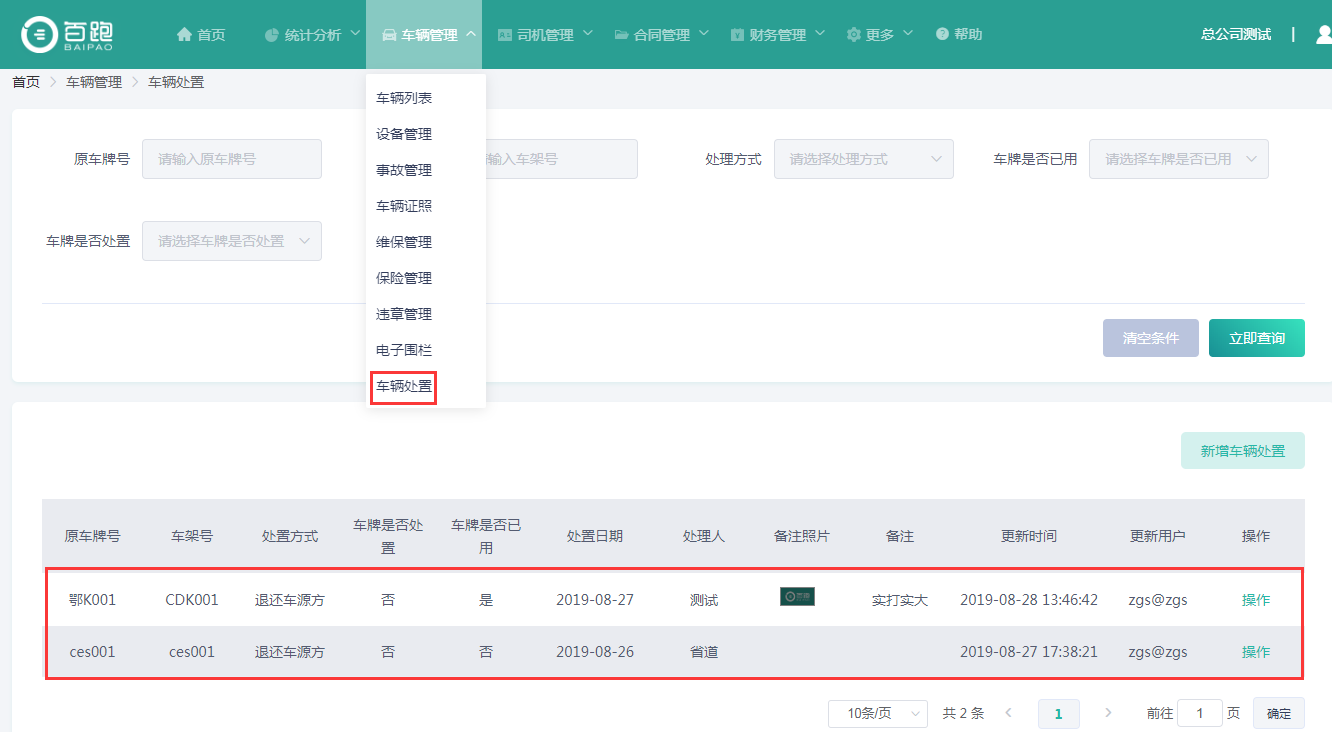Click the 合同管理 folder icon

pos(621,35)
